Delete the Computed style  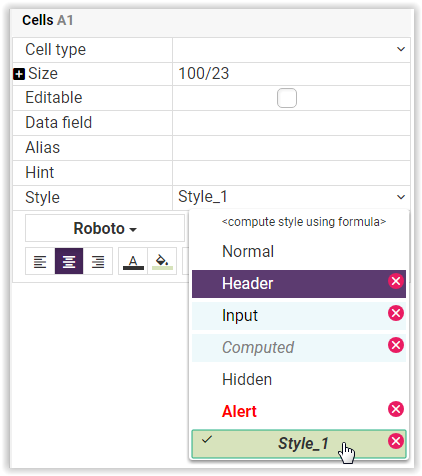[396, 345]
